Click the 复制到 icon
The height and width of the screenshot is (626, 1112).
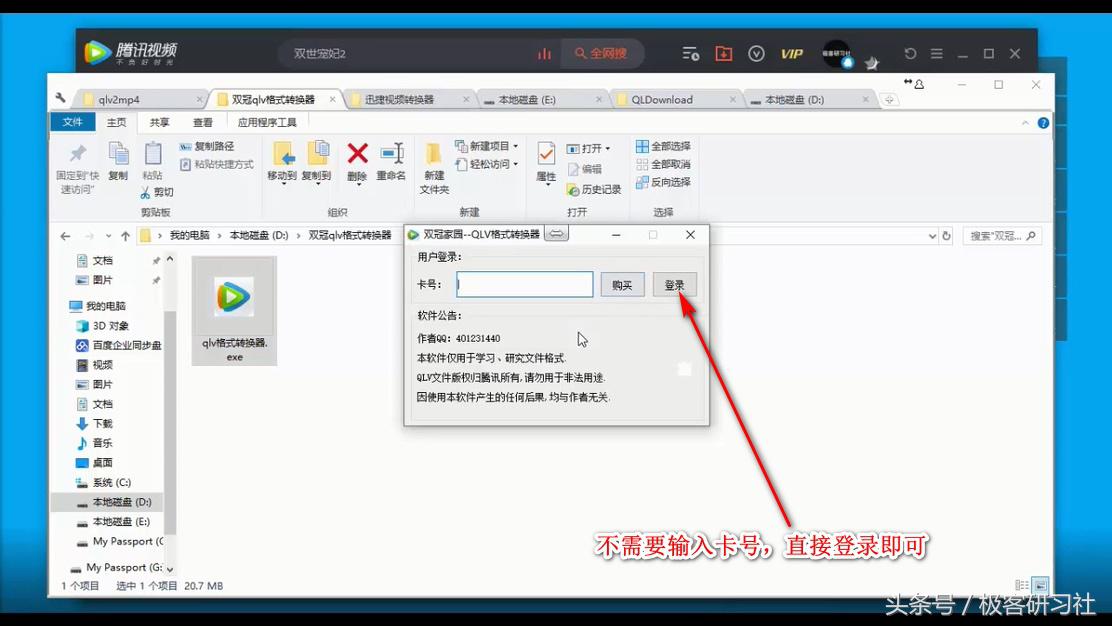(x=317, y=153)
